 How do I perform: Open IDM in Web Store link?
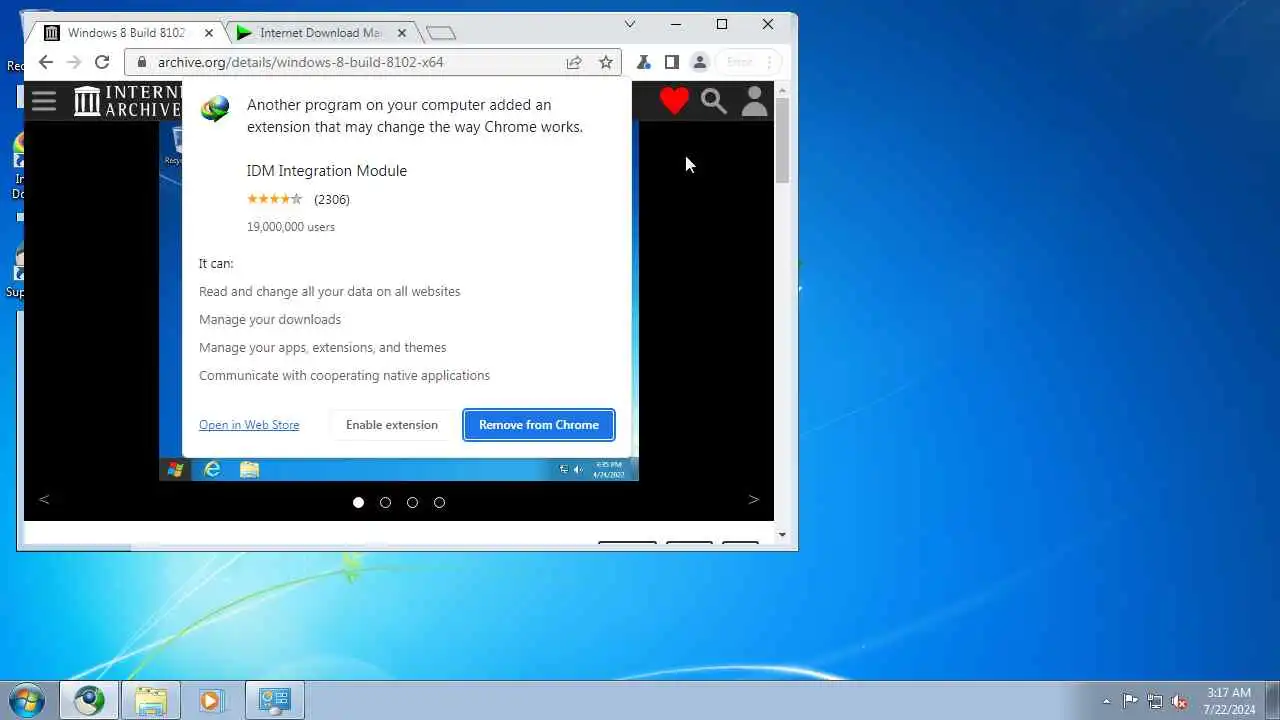249,425
